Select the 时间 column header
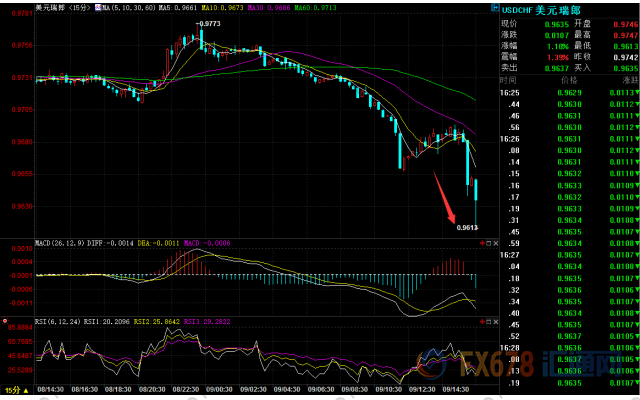Viewport: 640px width, 400px height. click(508, 78)
